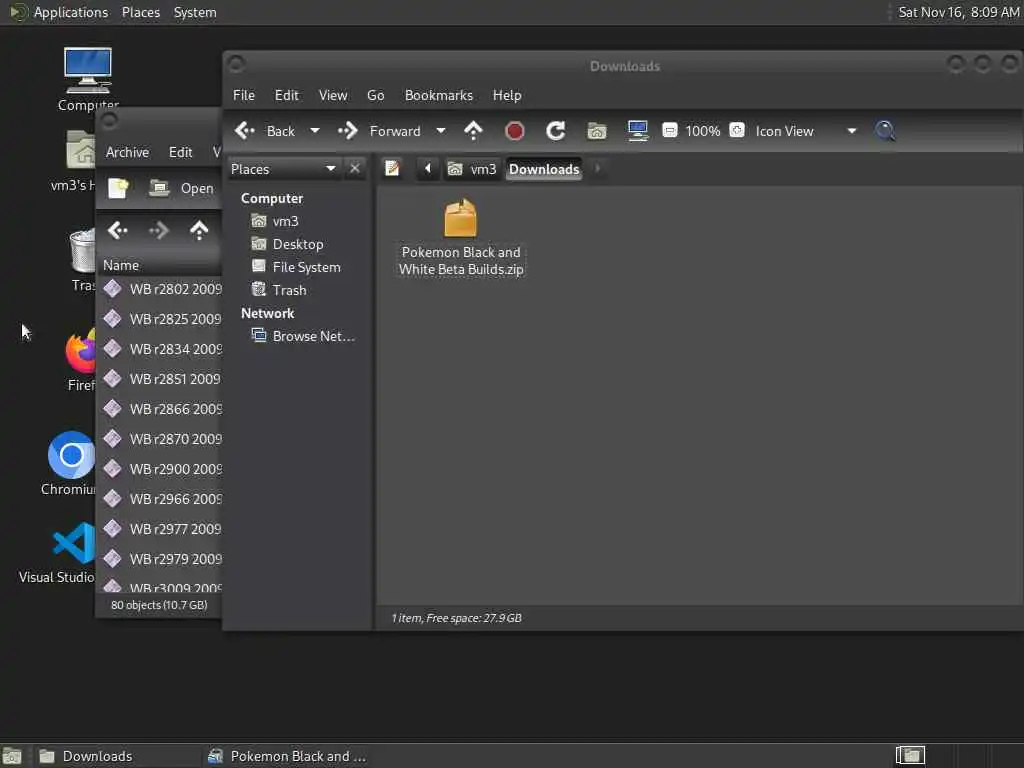
Task: Open the Archive menu in archive manager
Action: pos(127,152)
